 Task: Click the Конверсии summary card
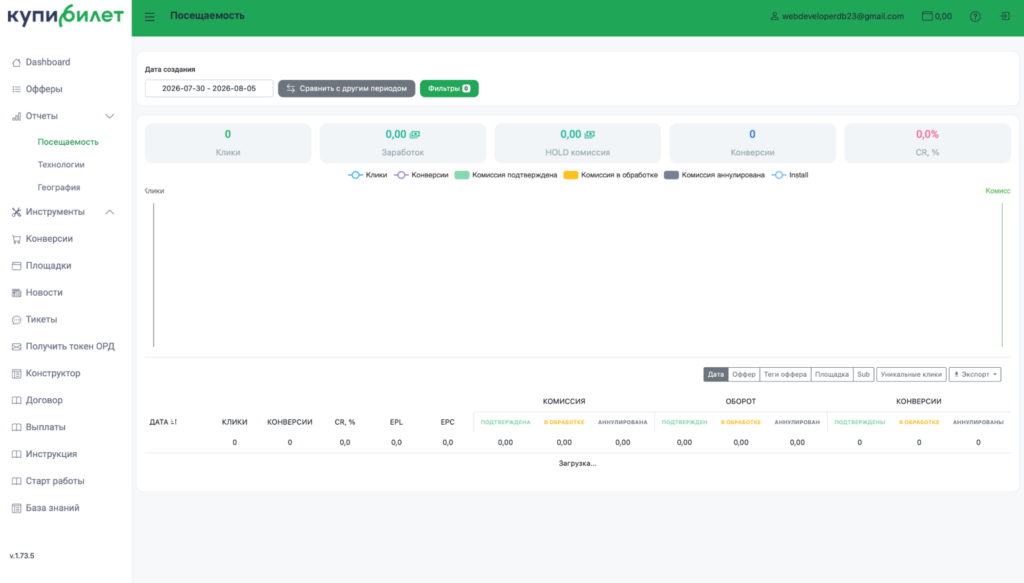click(x=752, y=143)
